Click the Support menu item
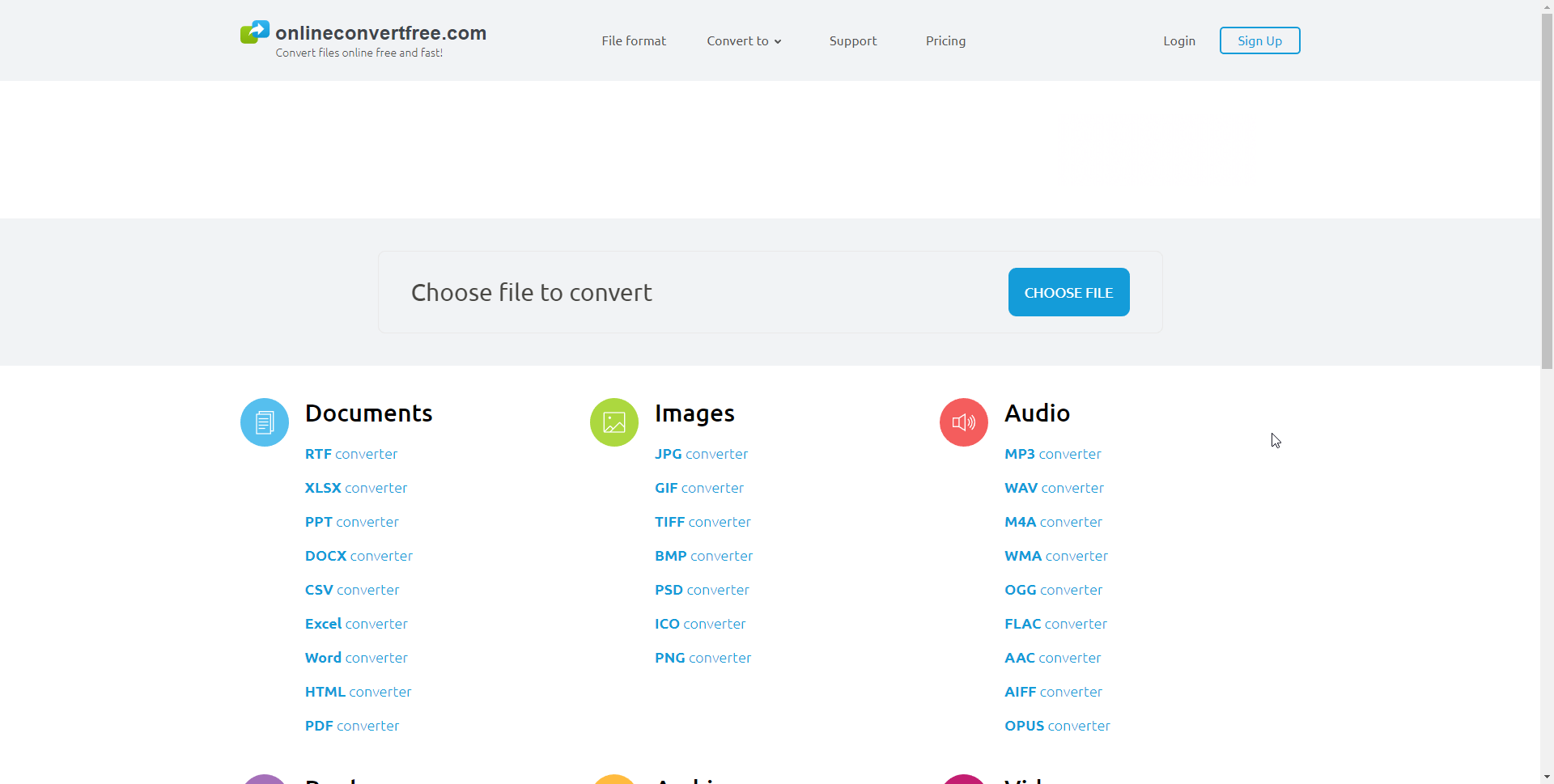1554x784 pixels. (852, 40)
